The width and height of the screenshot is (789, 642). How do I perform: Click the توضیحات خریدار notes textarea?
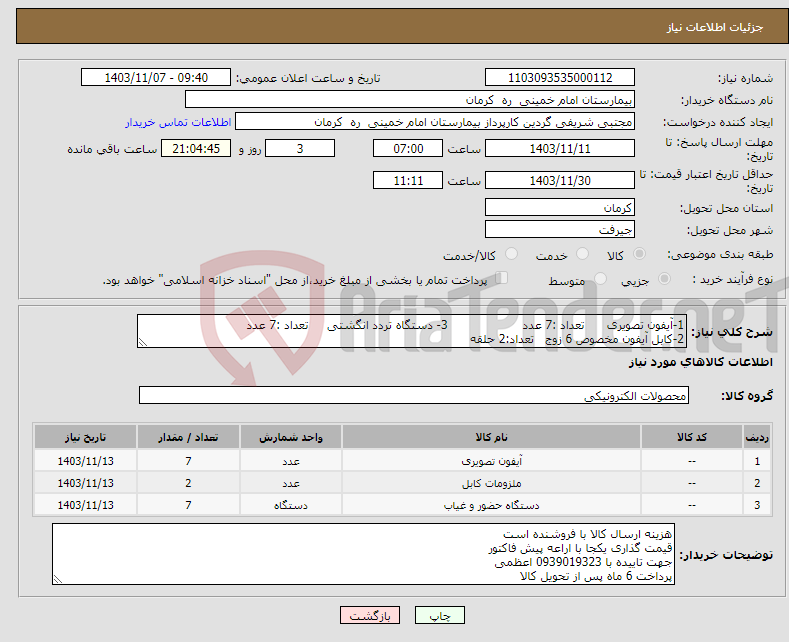(x=363, y=554)
